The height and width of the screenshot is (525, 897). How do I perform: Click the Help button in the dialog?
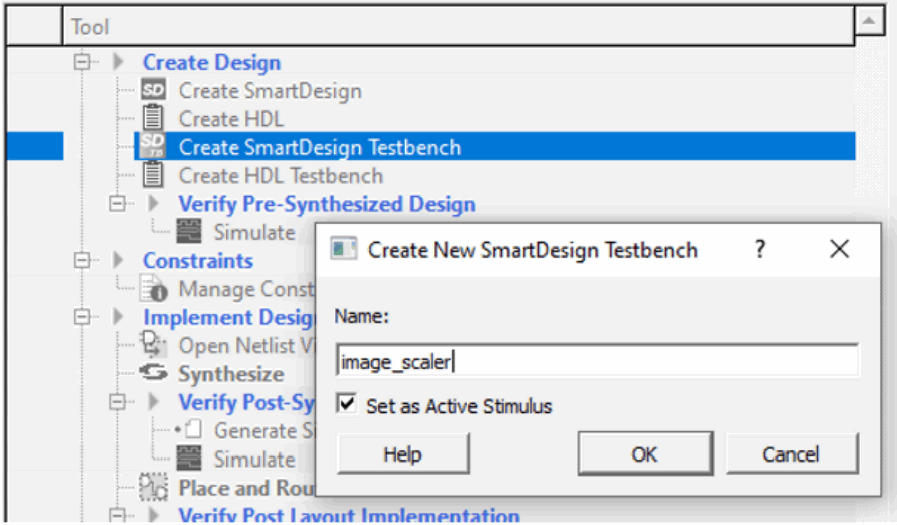pos(403,454)
